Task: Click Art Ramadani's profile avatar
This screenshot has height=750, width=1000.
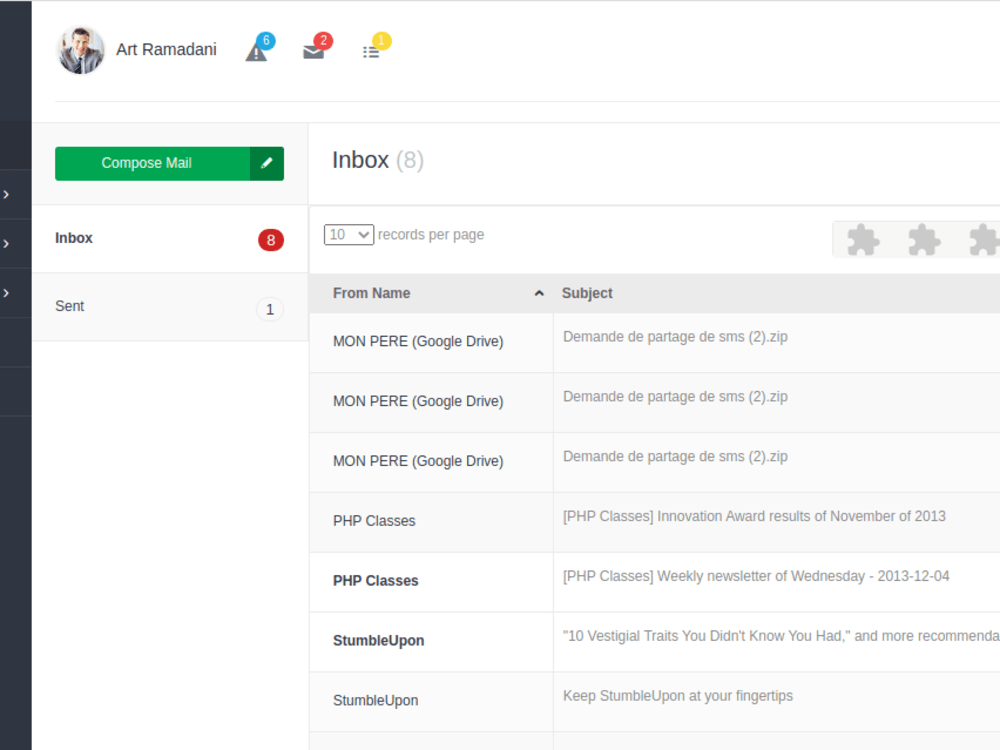Action: (x=80, y=50)
